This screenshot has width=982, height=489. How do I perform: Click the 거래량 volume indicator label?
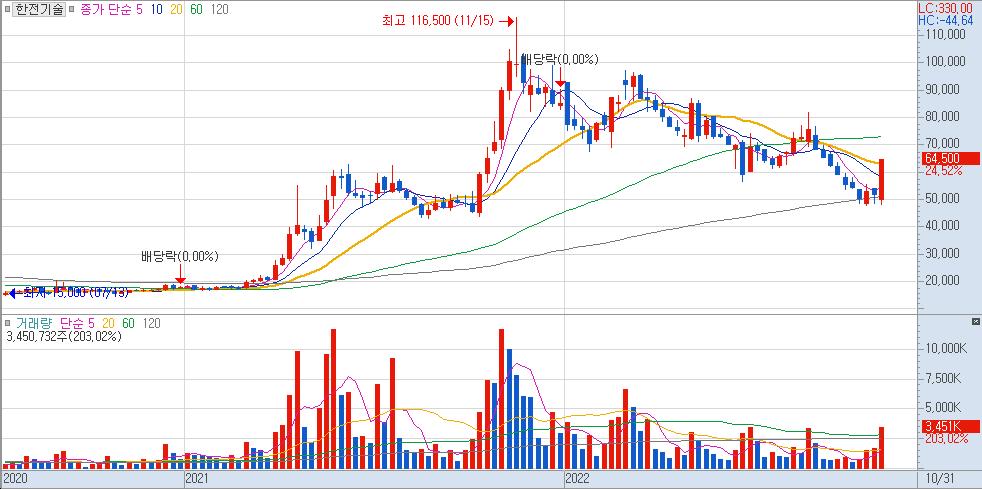(34, 323)
